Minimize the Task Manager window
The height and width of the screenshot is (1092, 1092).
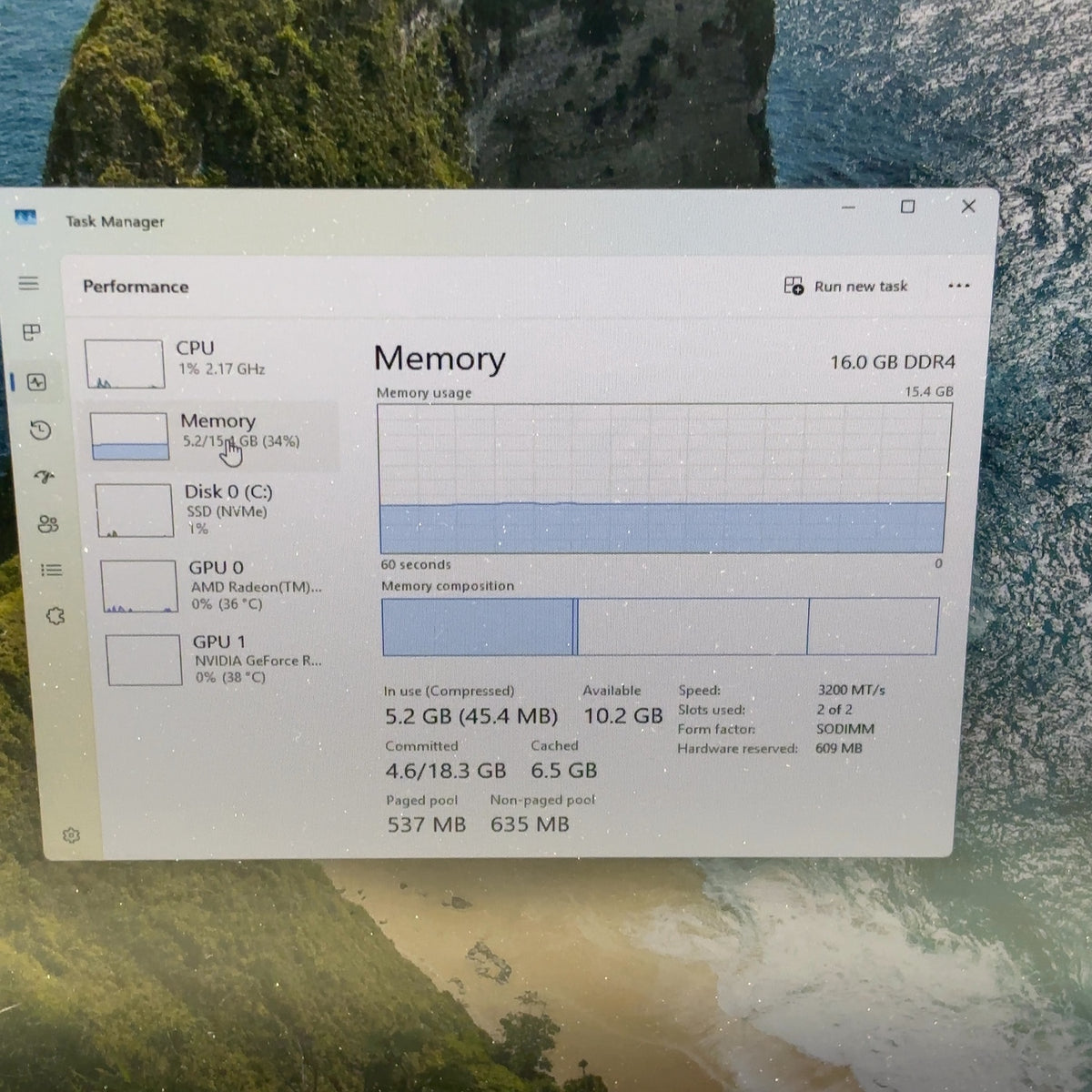click(x=848, y=207)
